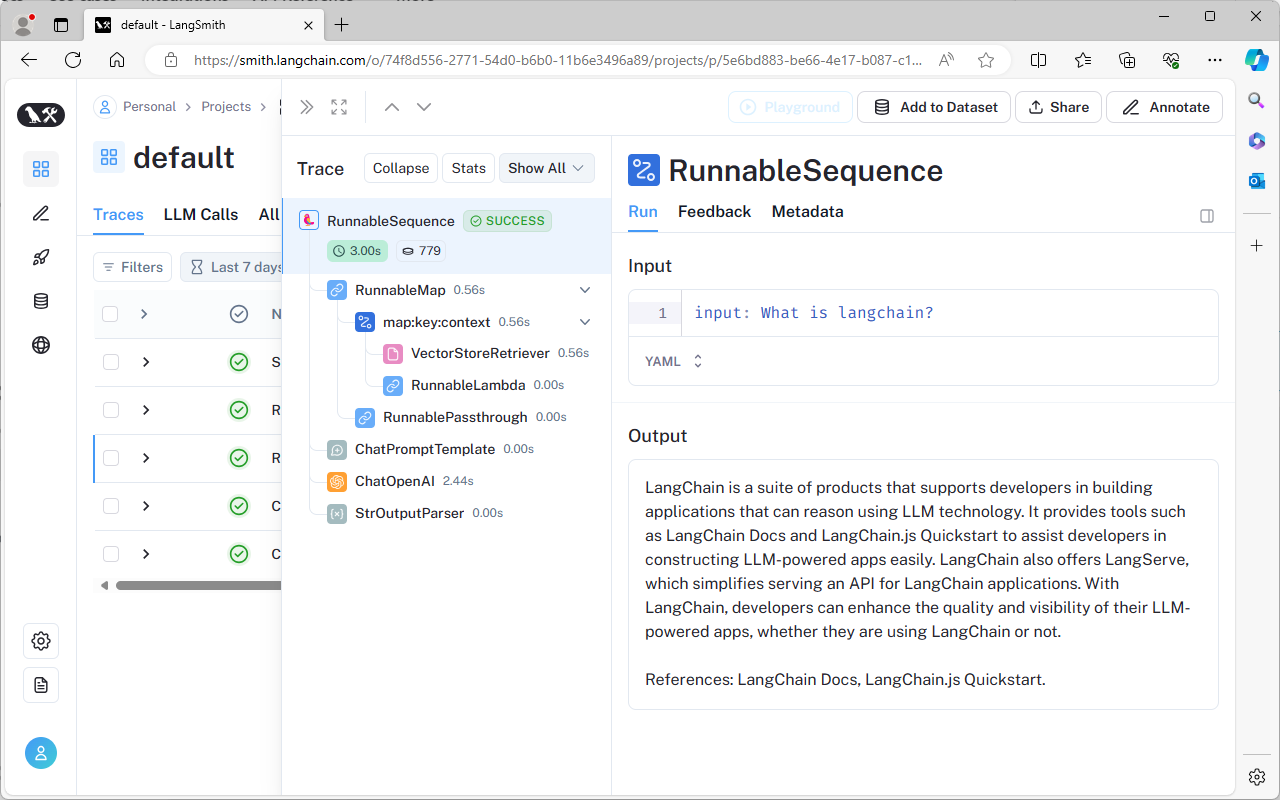The image size is (1280, 800).
Task: Check the box for trace row starting with S
Action: pos(111,362)
